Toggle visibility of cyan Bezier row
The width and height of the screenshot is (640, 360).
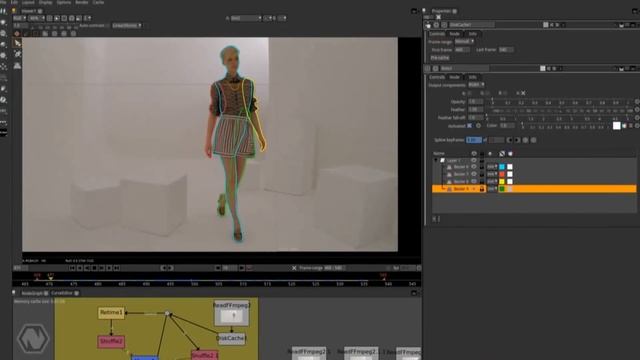click(474, 167)
